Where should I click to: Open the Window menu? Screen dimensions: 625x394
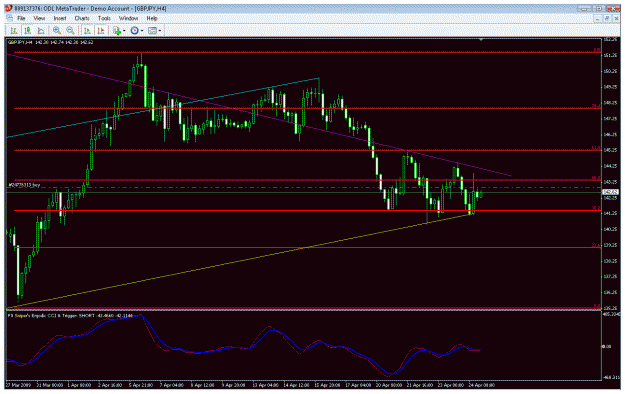click(128, 18)
